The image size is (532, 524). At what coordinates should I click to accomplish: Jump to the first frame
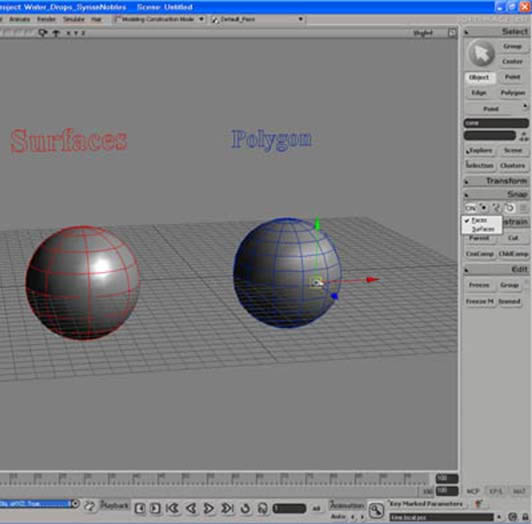point(172,508)
